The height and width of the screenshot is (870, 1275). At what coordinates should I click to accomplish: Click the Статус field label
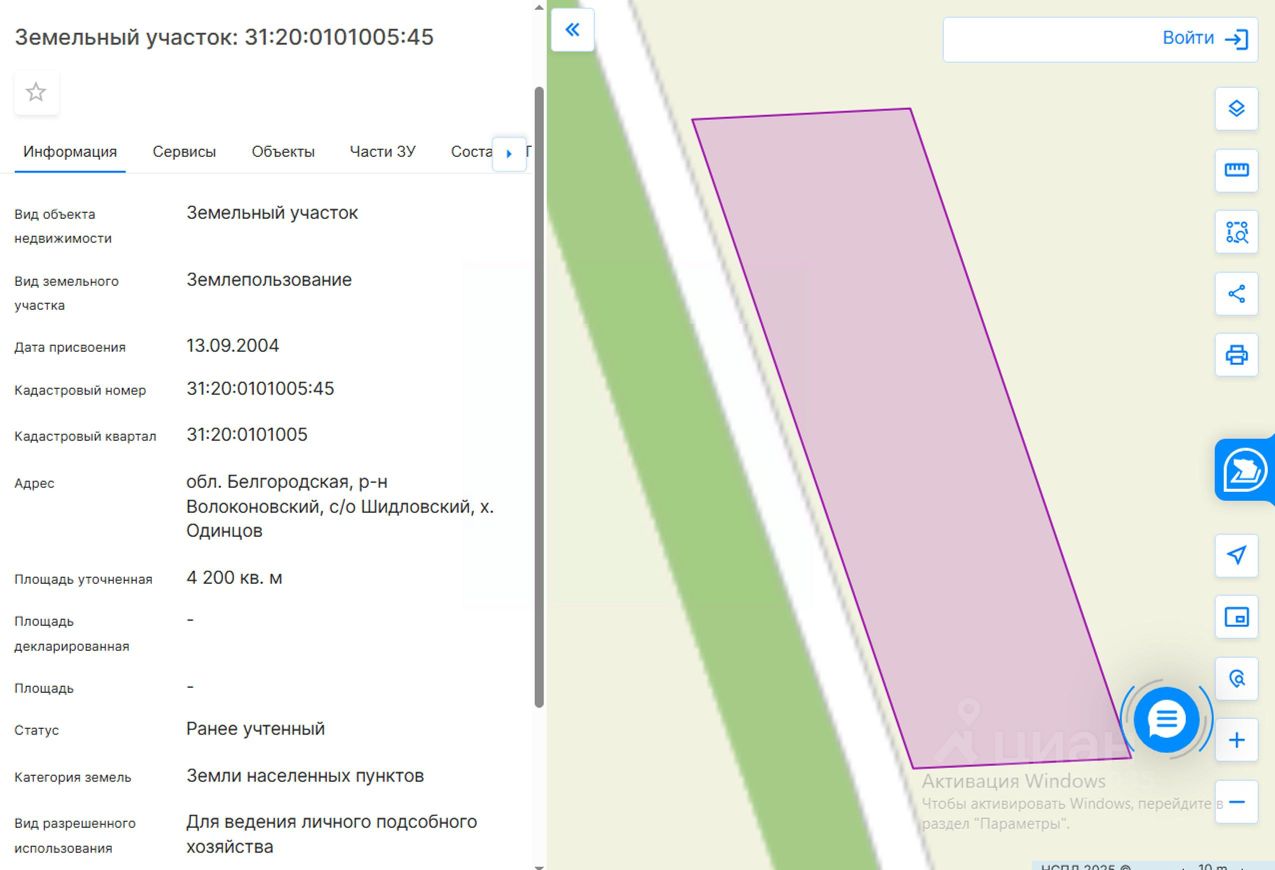tap(37, 730)
